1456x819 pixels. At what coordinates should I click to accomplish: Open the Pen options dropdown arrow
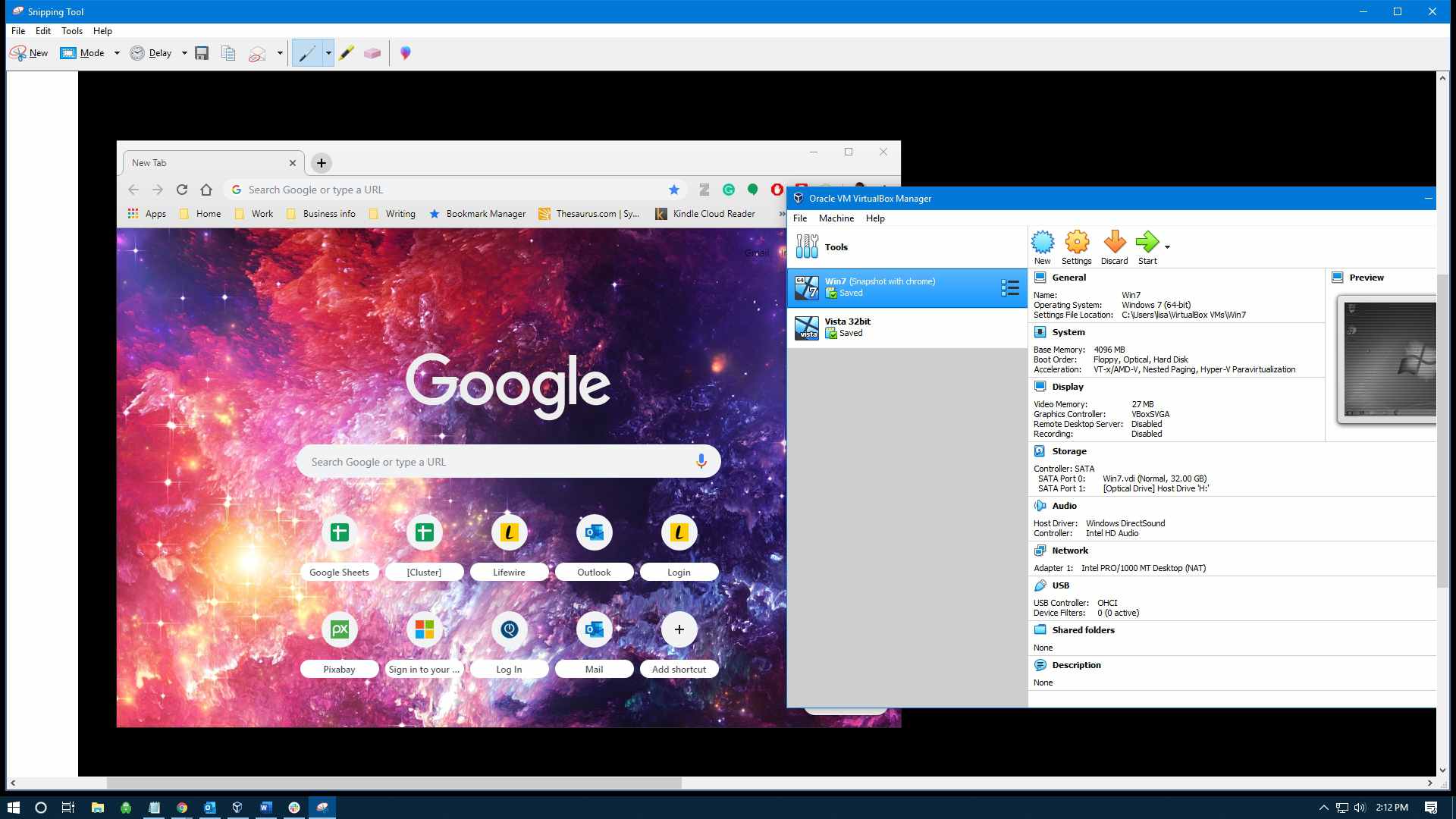328,53
